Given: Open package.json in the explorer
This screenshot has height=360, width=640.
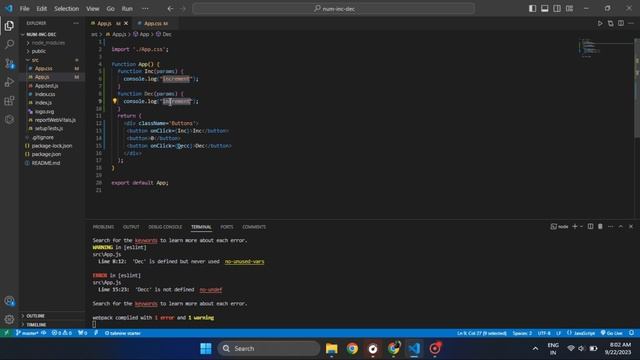Looking at the screenshot, I should click(x=46, y=154).
